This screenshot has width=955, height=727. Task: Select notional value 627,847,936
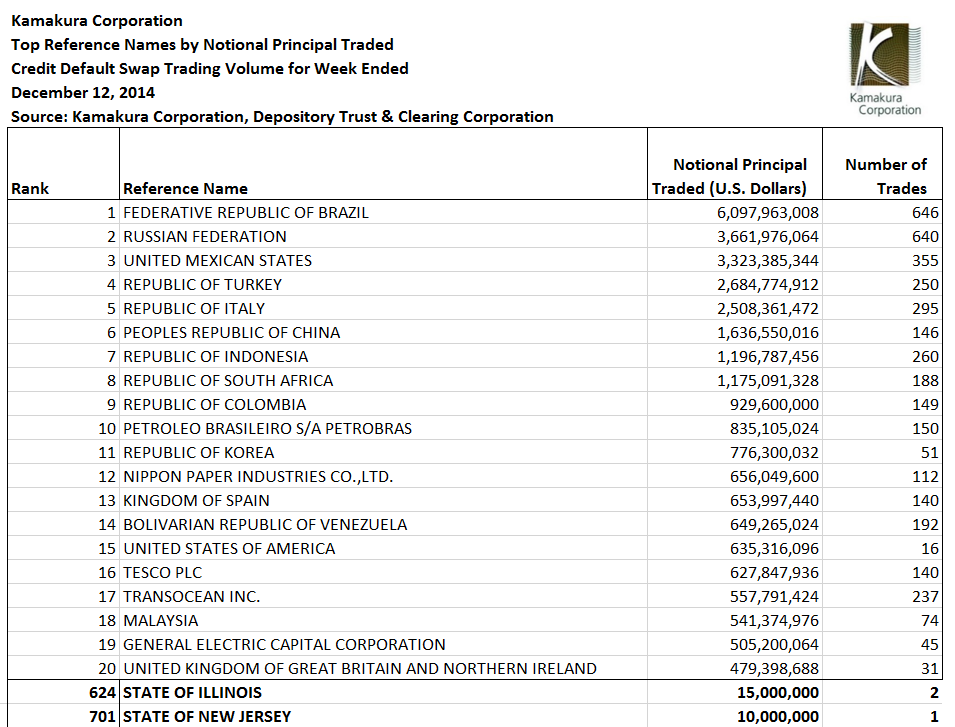(x=775, y=573)
